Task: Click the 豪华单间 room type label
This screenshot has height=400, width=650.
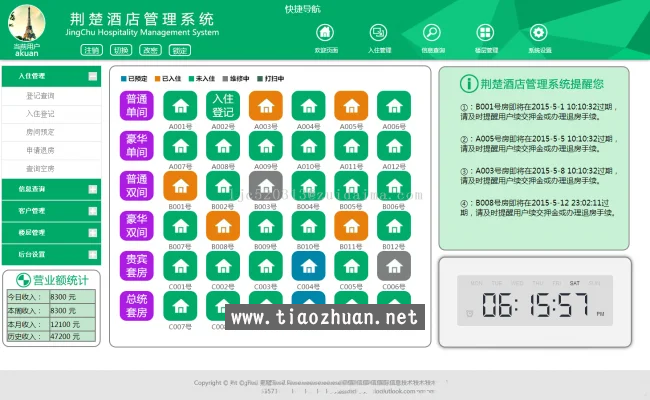Action: pyautogui.click(x=137, y=146)
